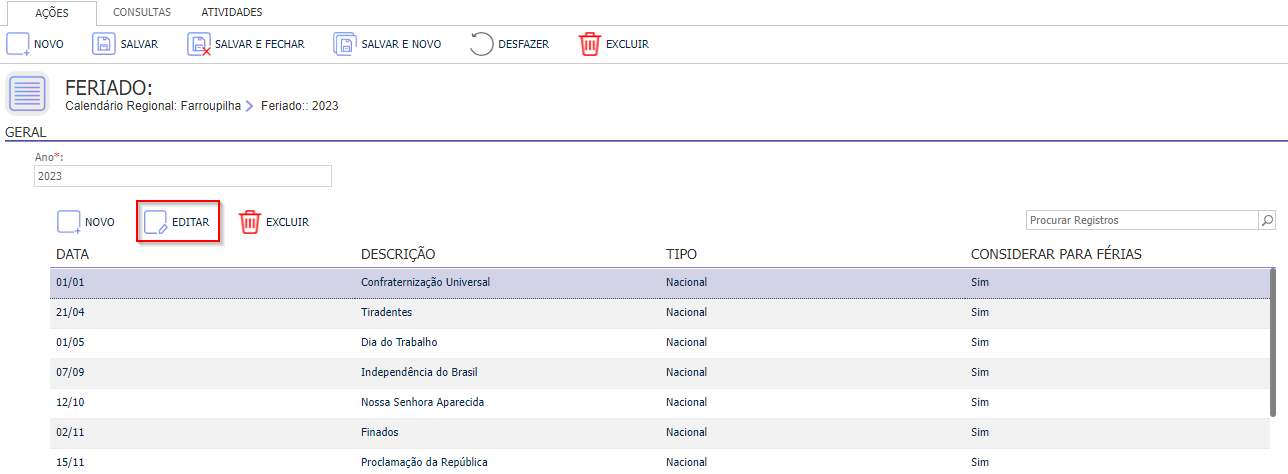
Task: Select the Tiradentes holiday row
Action: click(x=661, y=312)
